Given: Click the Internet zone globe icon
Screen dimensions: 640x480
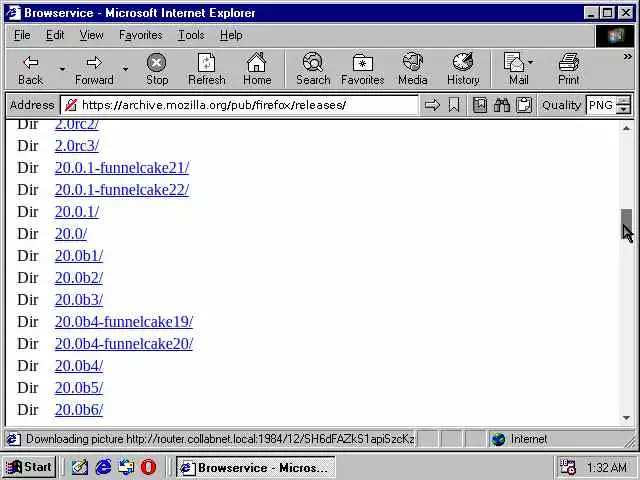Looking at the screenshot, I should point(498,439).
